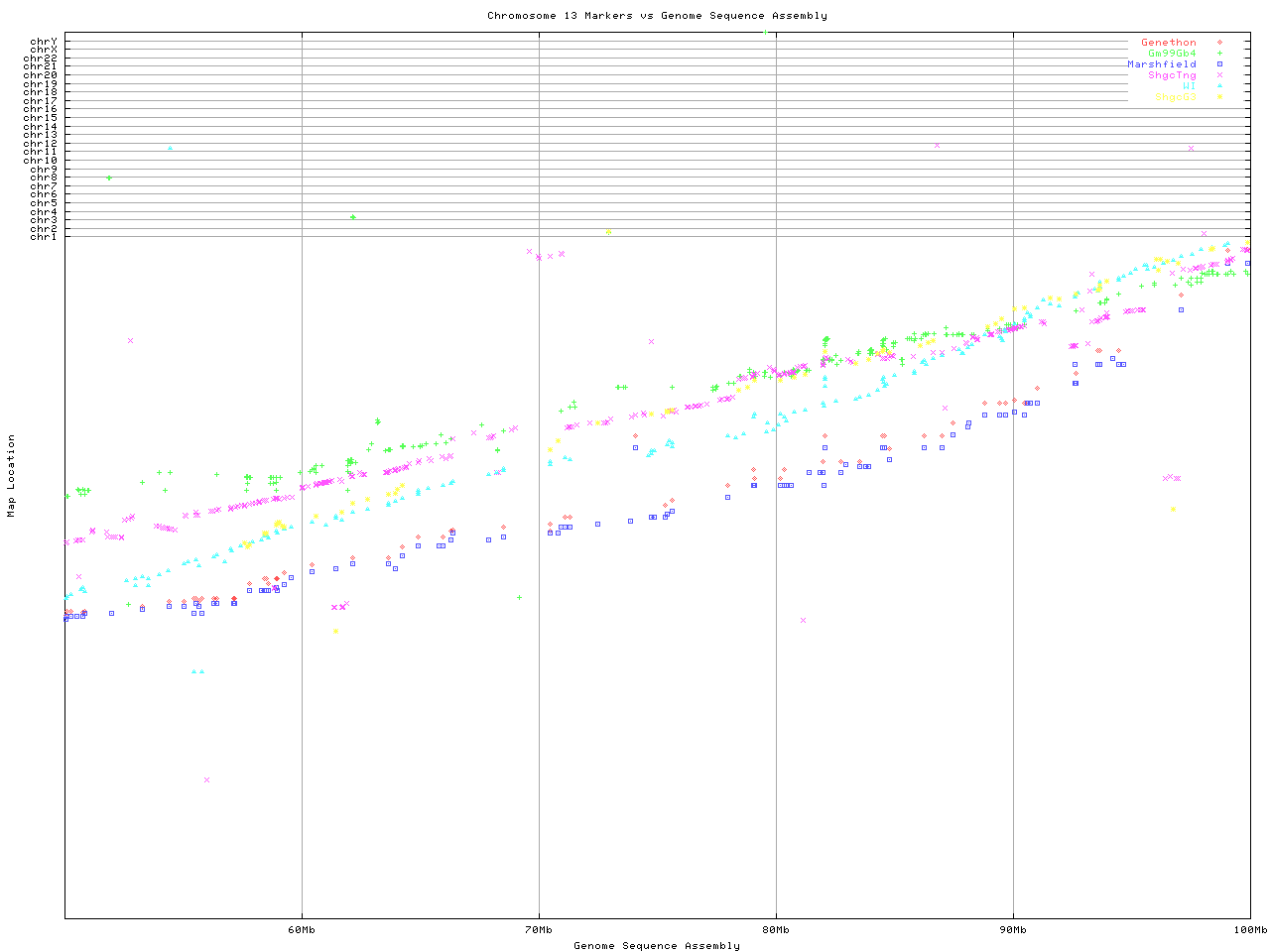Click the Gm99Gb4 legend text
1270x952 pixels.
click(1172, 54)
